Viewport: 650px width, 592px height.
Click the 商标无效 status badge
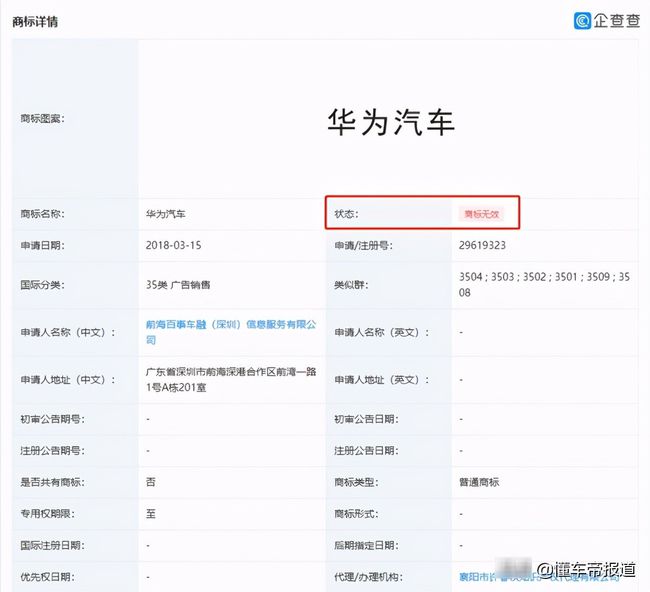(x=481, y=214)
